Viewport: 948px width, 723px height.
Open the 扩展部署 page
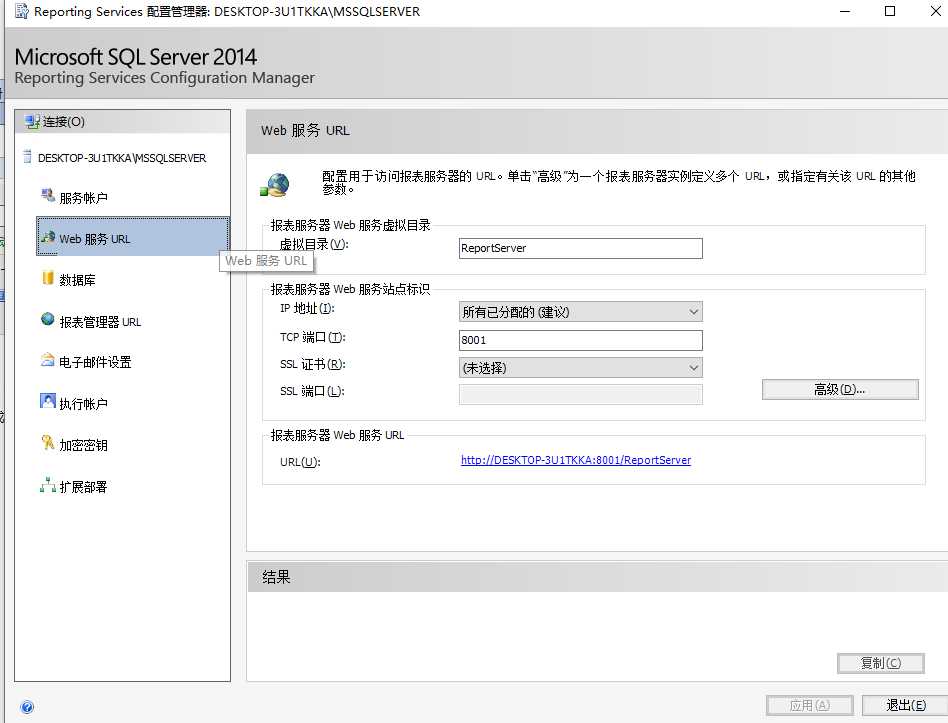(83, 487)
